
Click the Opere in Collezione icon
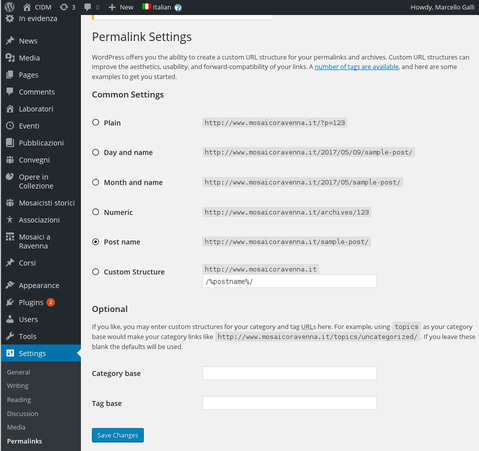coord(10,177)
